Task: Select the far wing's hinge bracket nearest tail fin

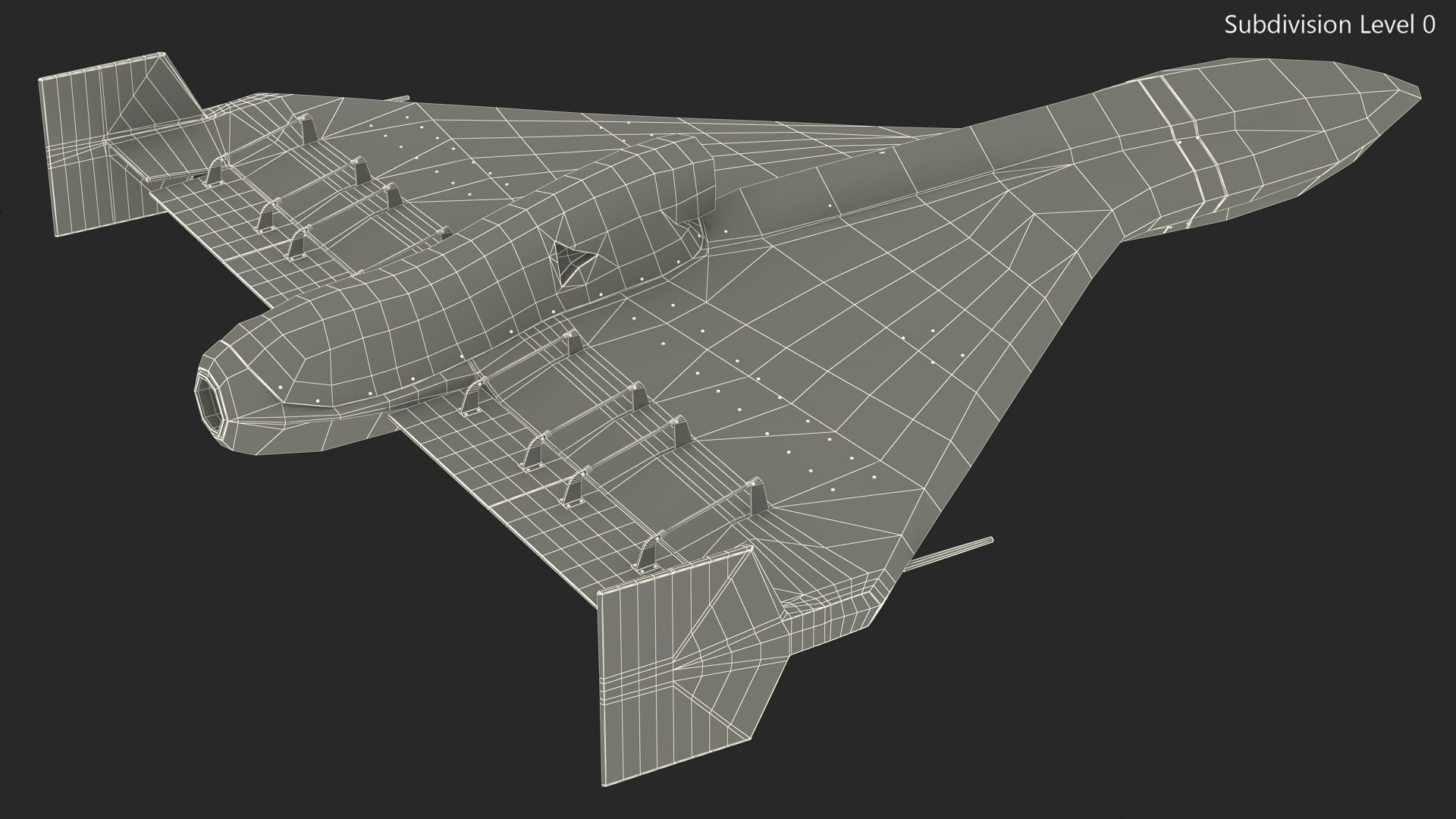Action: click(x=215, y=170)
